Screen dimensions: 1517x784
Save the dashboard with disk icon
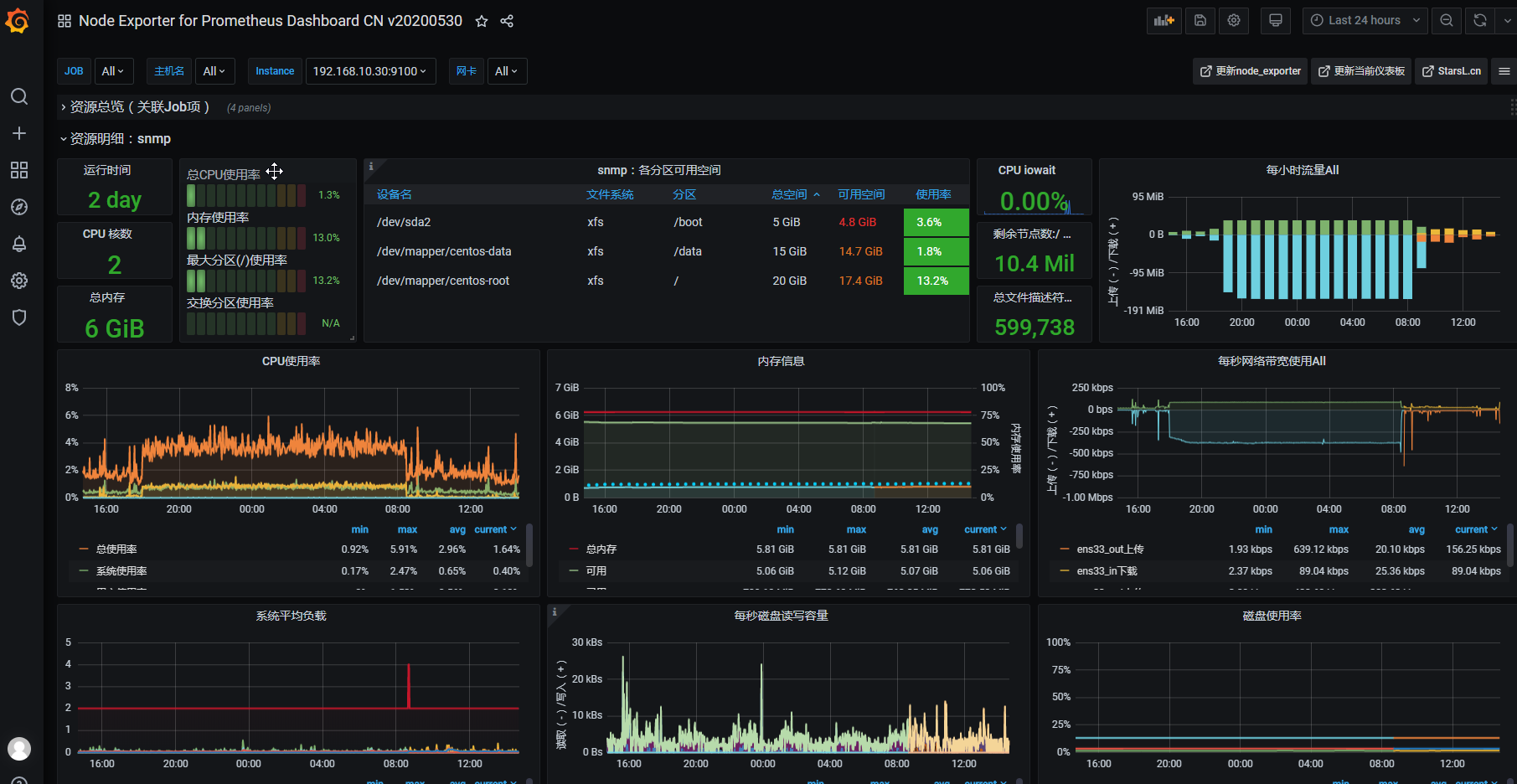[x=1200, y=21]
